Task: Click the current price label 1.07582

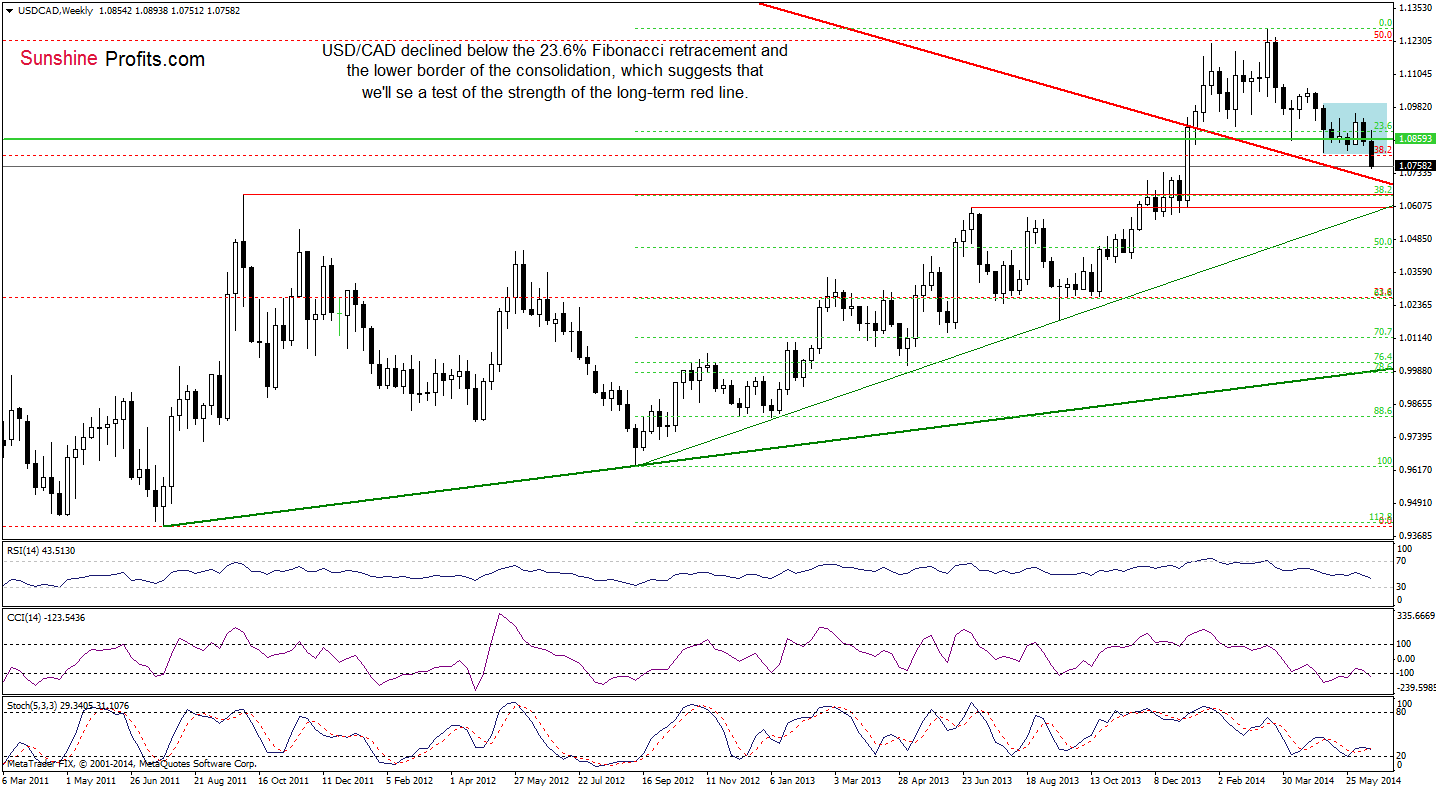Action: [x=1415, y=166]
